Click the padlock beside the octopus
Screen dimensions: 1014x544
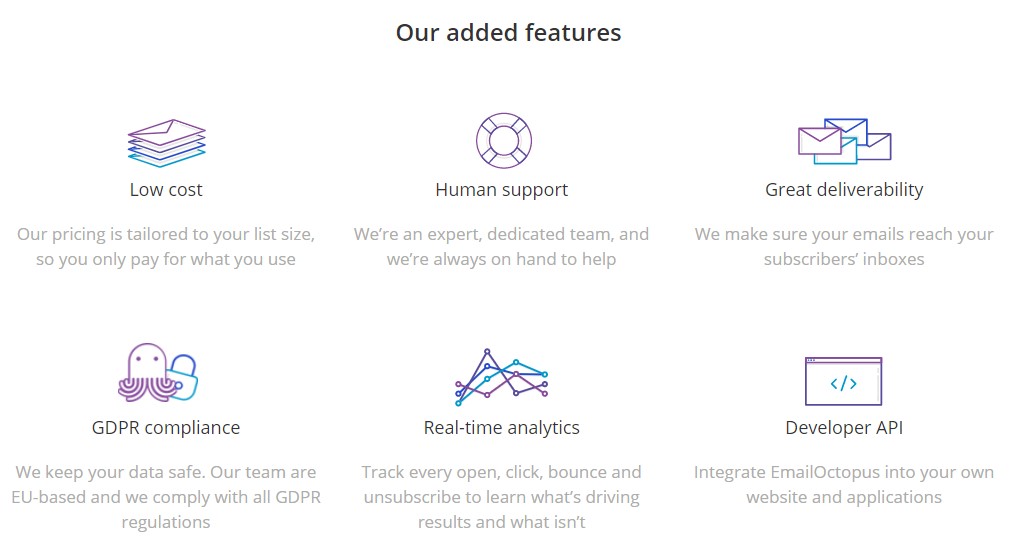(x=183, y=377)
